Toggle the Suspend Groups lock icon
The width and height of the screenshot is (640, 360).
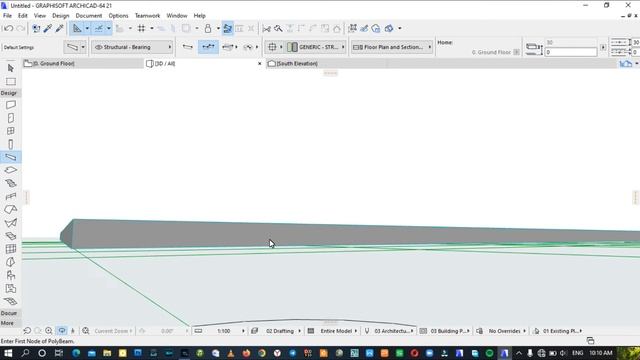pyautogui.click(x=208, y=28)
